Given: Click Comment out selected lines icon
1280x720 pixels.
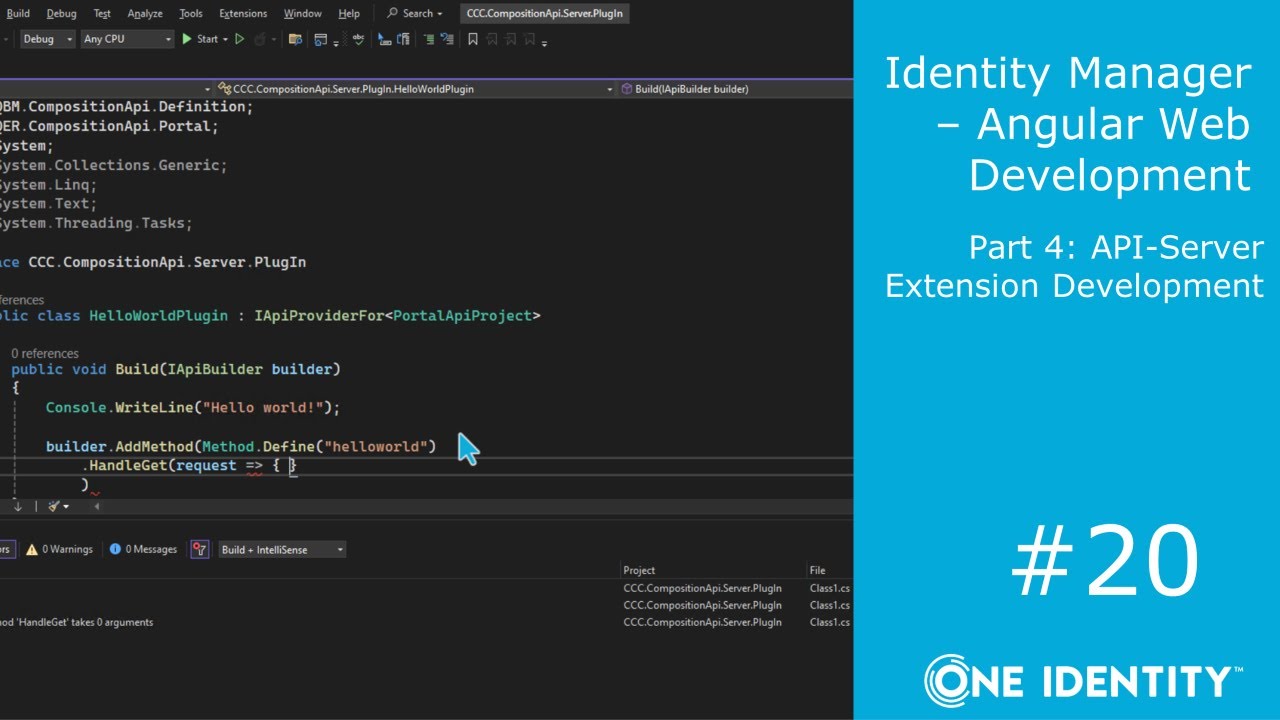Looking at the screenshot, I should pos(429,39).
